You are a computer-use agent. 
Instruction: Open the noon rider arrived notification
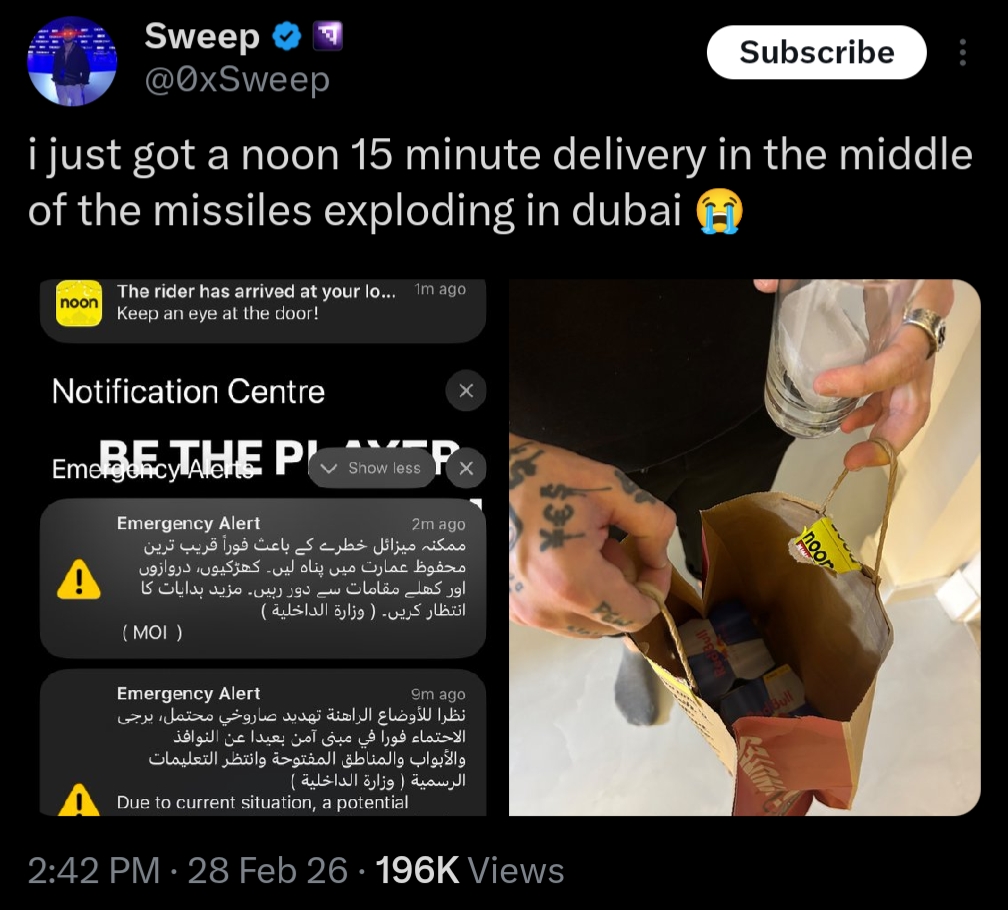point(263,308)
